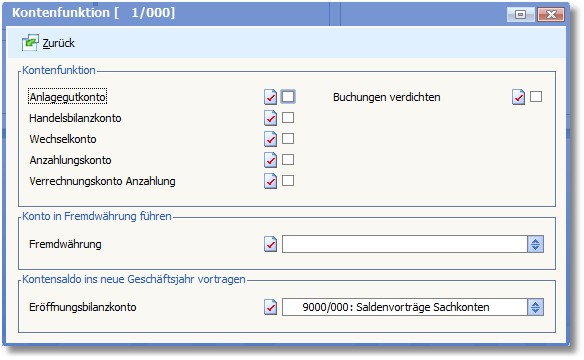Toggle the Anzahlungskonto checkbox
The image size is (584, 360).
[288, 160]
